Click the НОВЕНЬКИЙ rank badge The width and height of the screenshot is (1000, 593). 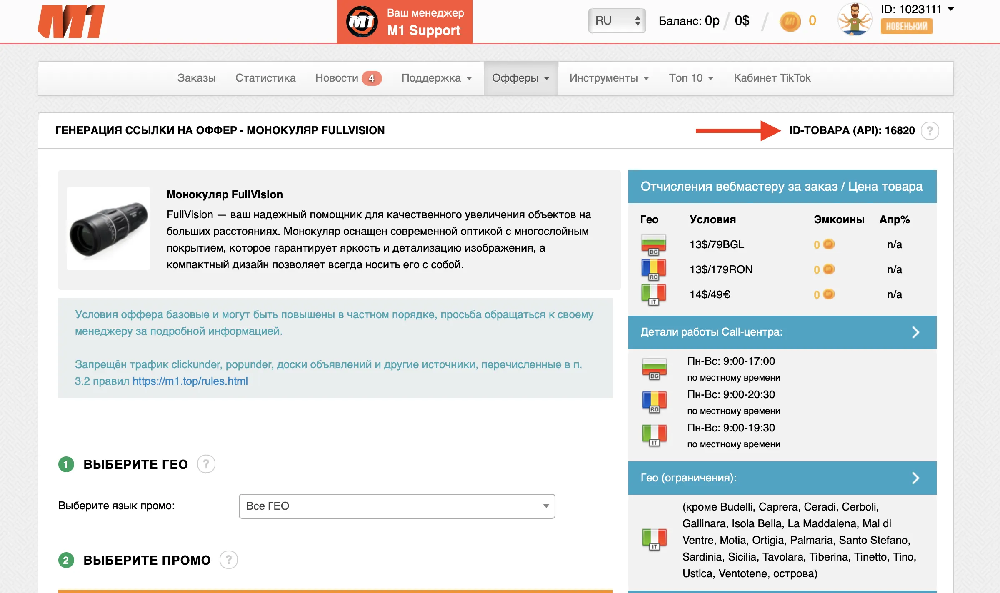point(906,26)
